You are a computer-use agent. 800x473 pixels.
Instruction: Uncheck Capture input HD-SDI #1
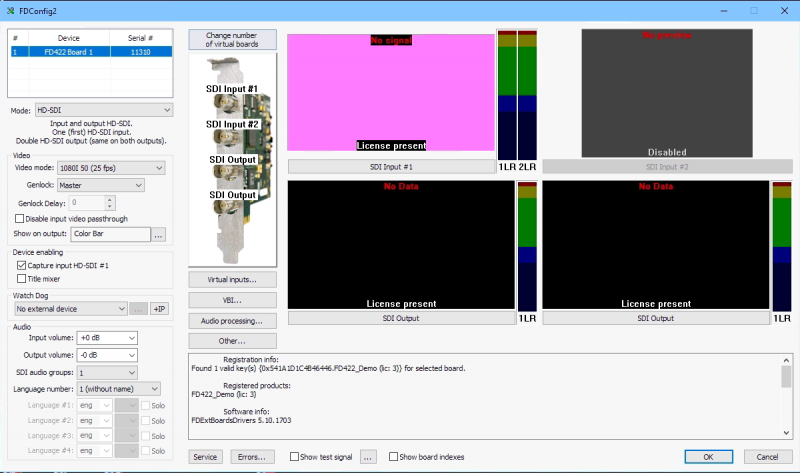tap(21, 265)
